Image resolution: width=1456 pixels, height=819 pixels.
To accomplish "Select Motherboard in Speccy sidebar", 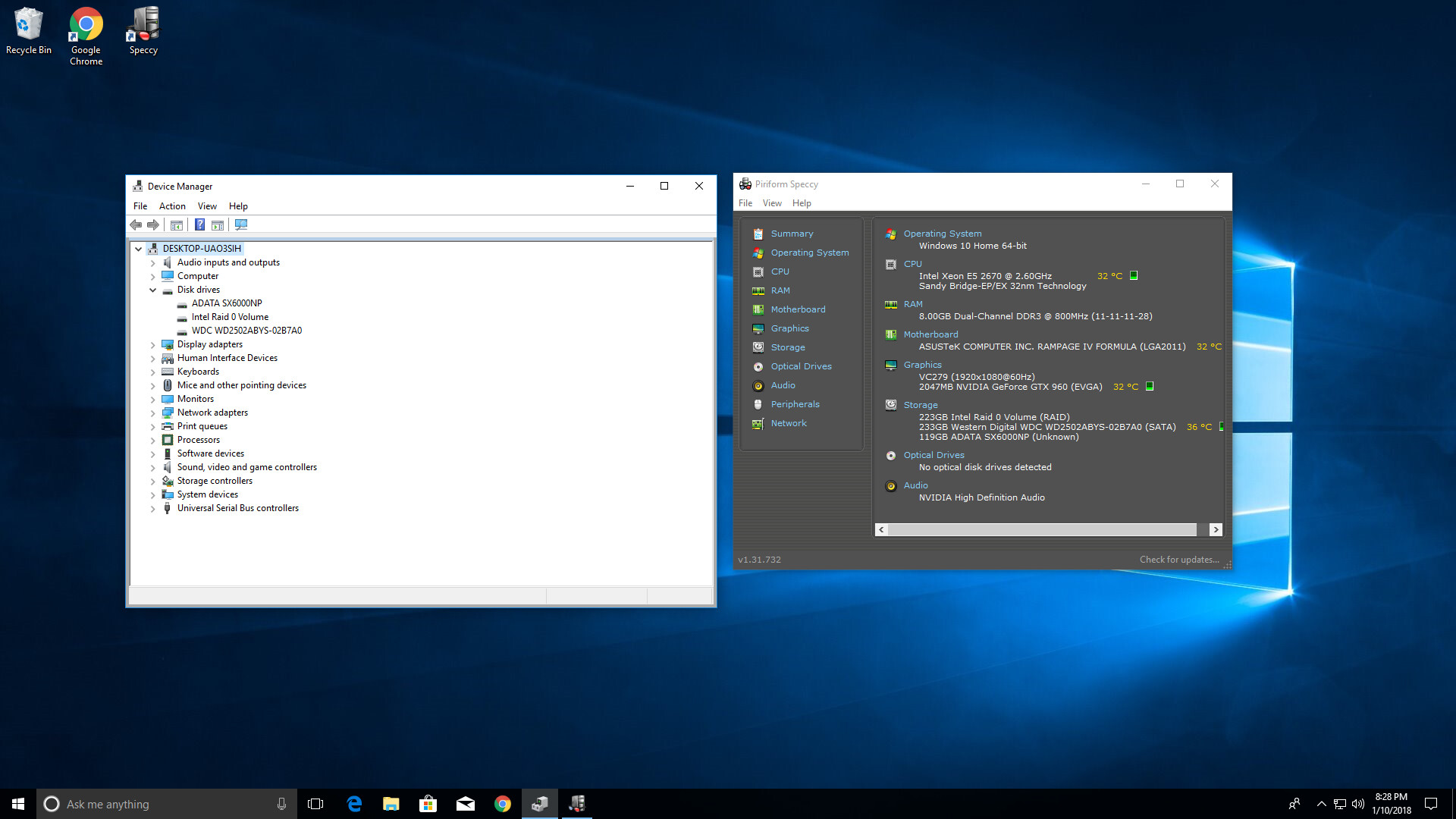I will tap(798, 309).
